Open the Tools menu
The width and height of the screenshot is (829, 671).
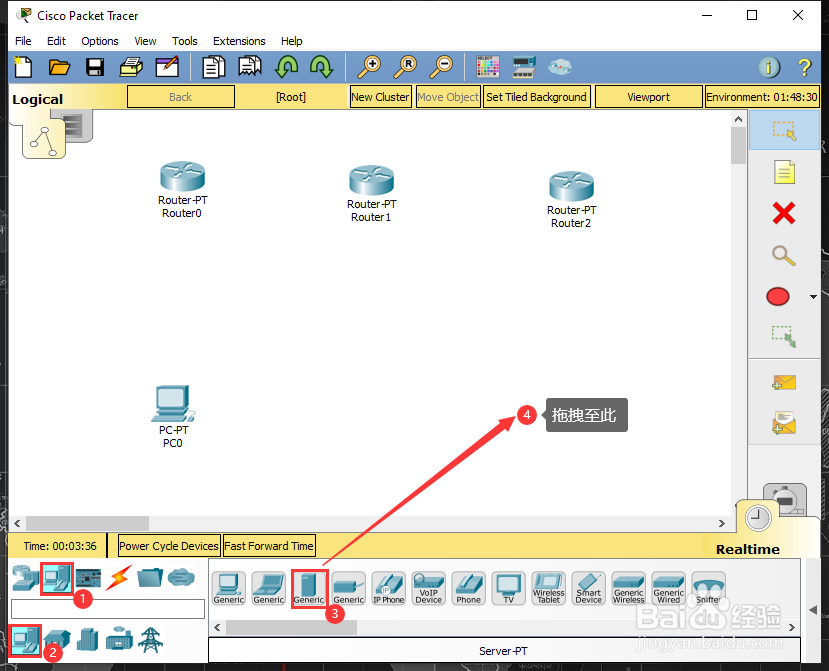185,41
